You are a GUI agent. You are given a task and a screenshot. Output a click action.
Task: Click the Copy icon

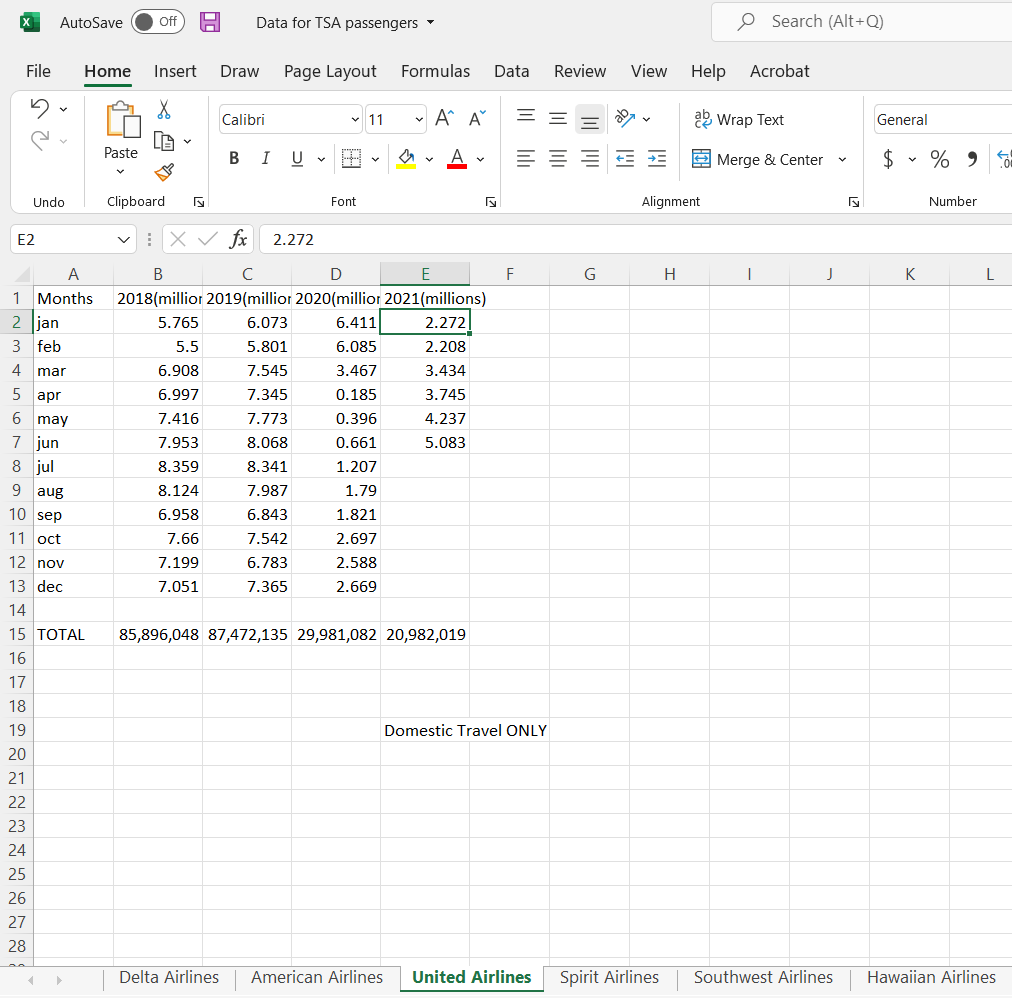point(164,141)
